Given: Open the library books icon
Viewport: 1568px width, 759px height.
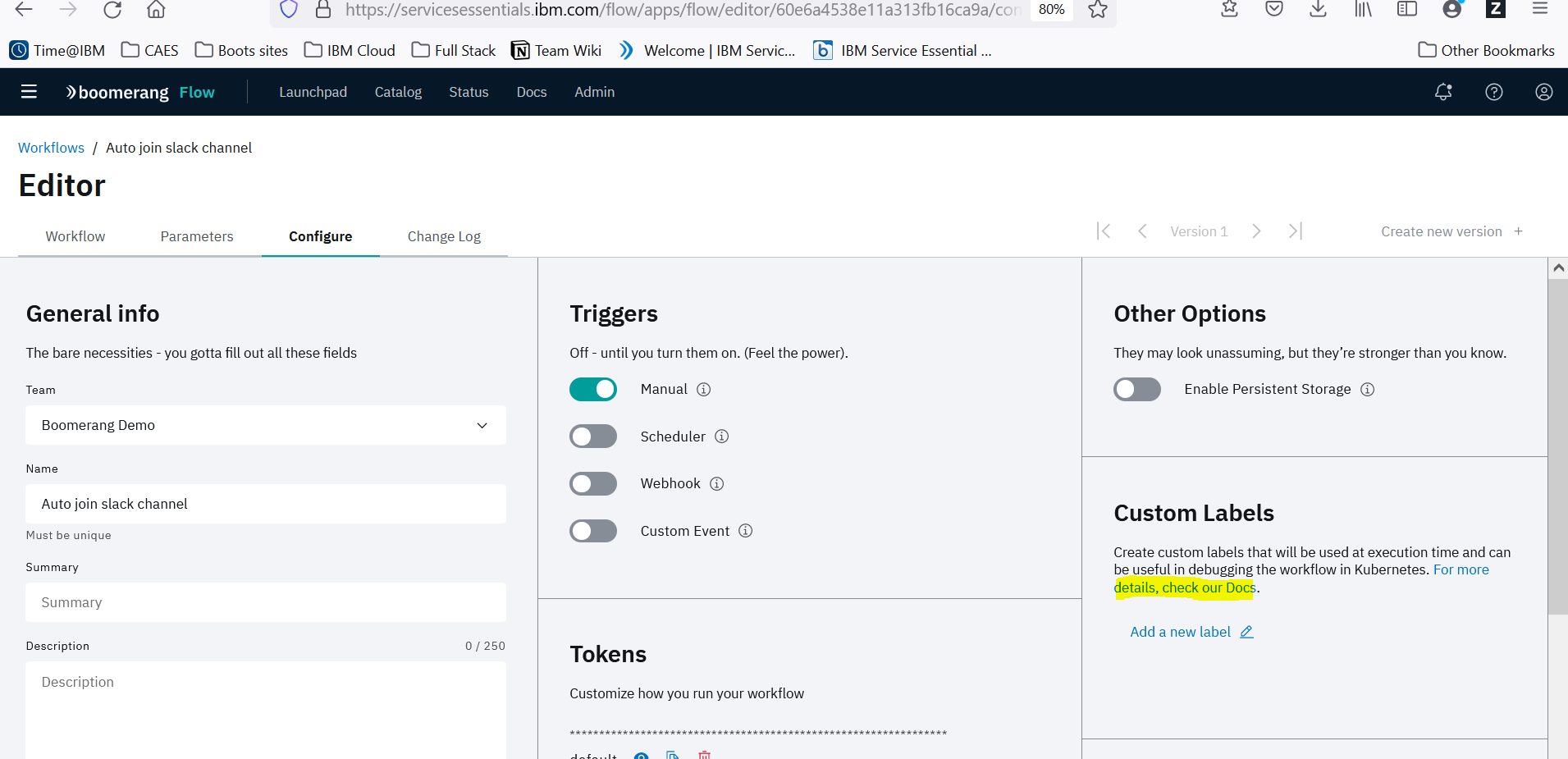Looking at the screenshot, I should (1363, 9).
